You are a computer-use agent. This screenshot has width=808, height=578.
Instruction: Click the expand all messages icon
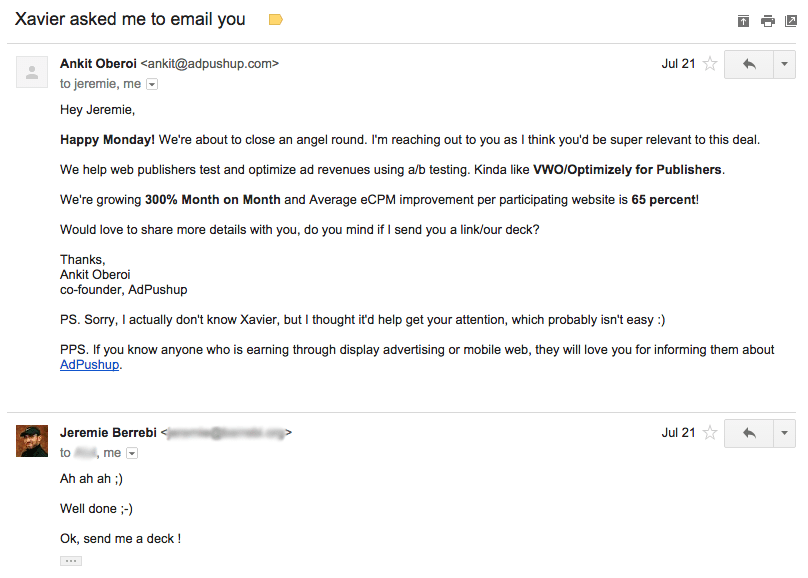743,20
